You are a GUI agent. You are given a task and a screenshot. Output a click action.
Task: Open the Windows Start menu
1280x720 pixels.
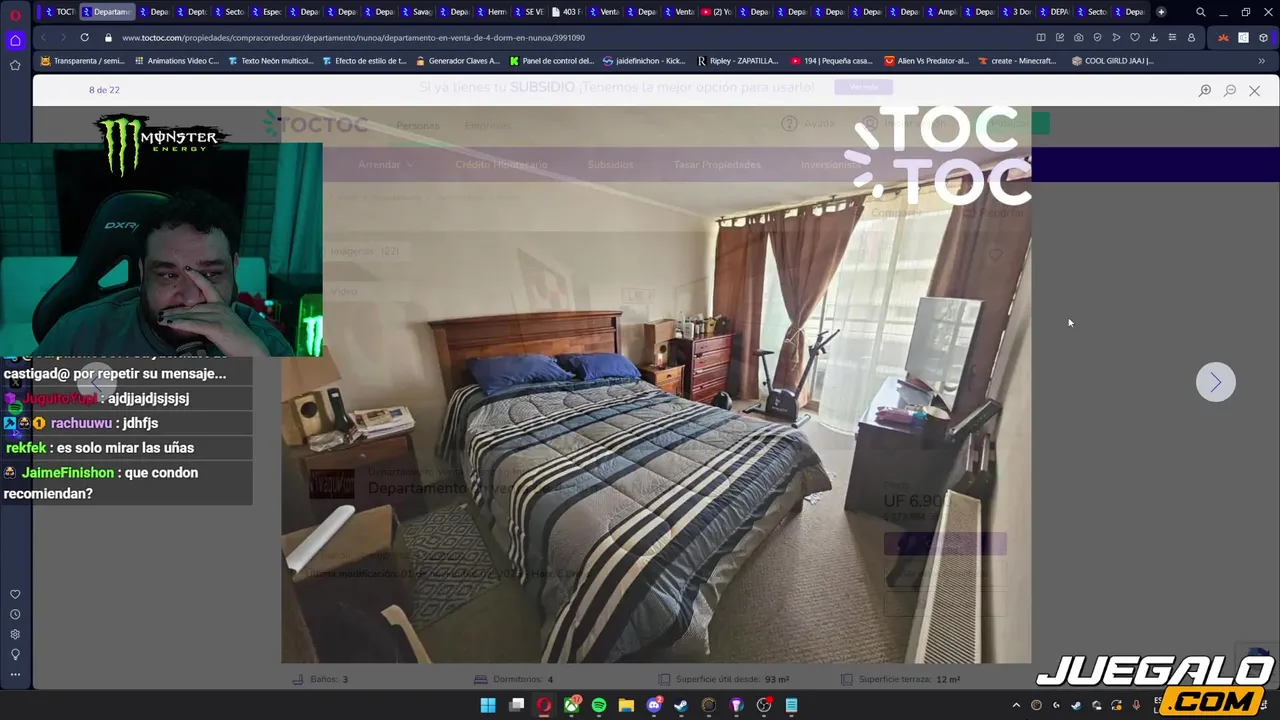[488, 705]
